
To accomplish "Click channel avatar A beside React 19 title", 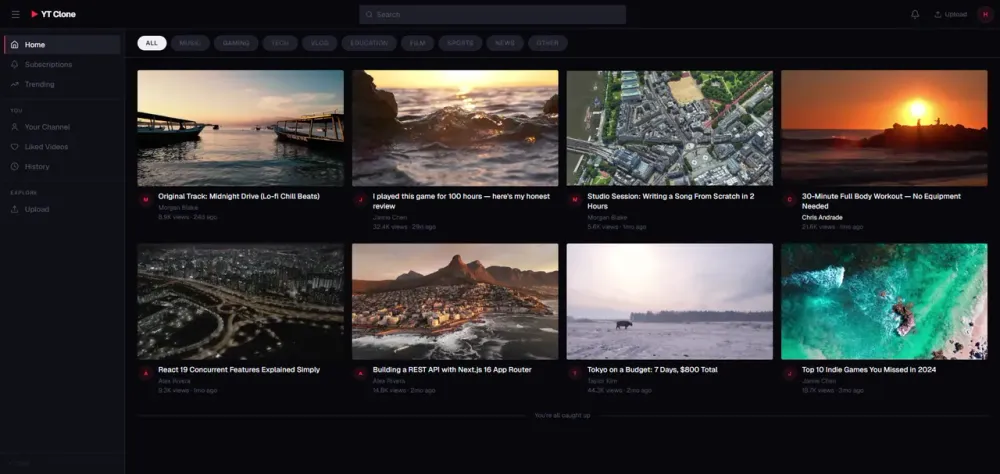I will click(145, 373).
